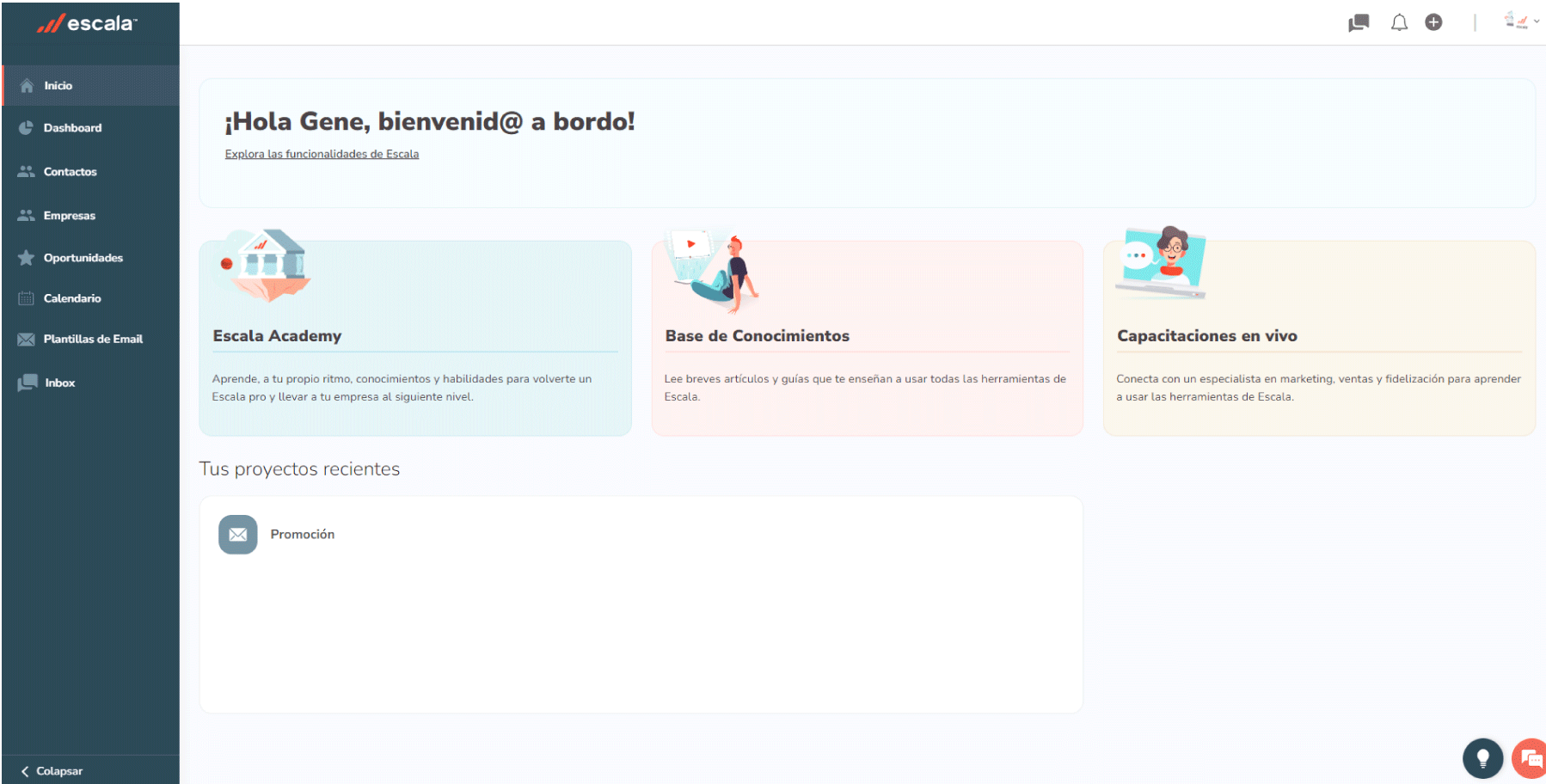
Task: Click the Contactos people icon
Action: coord(26,171)
